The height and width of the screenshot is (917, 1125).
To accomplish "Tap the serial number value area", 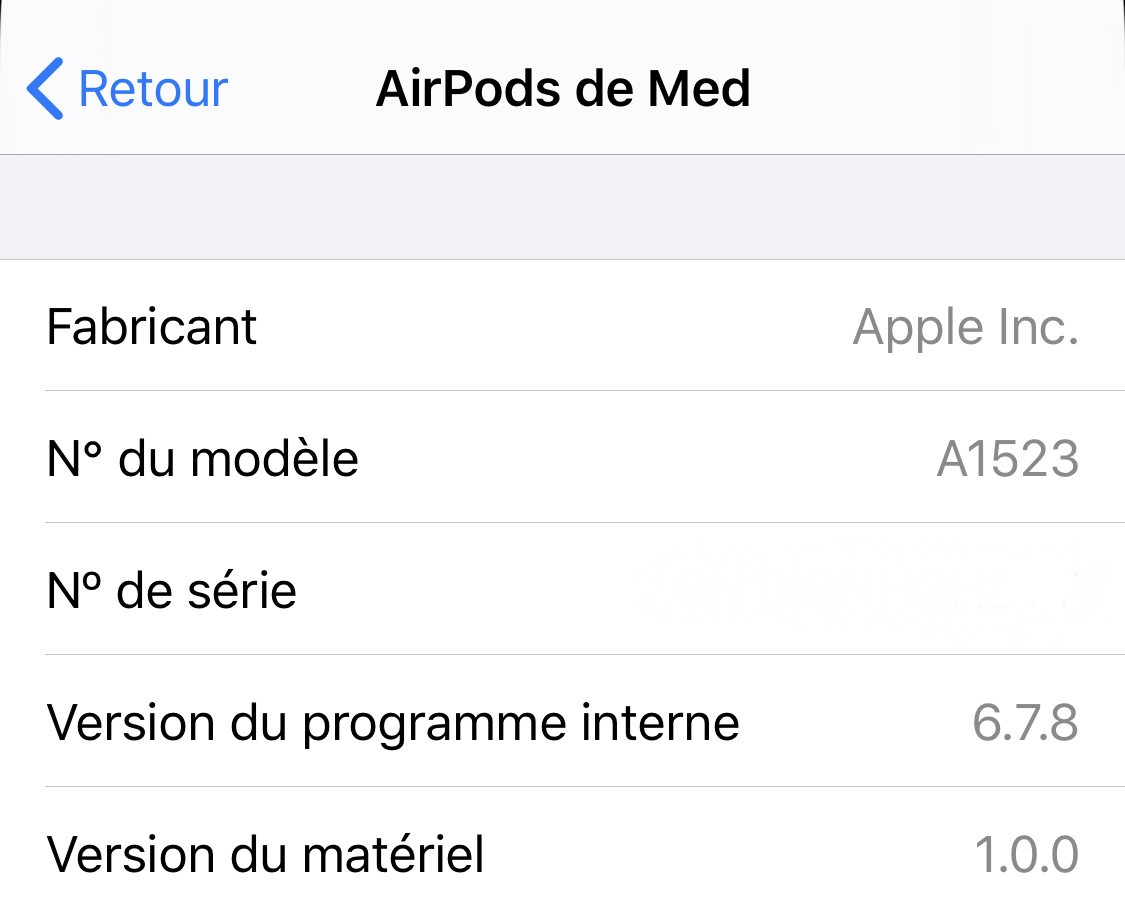I will click(x=900, y=591).
